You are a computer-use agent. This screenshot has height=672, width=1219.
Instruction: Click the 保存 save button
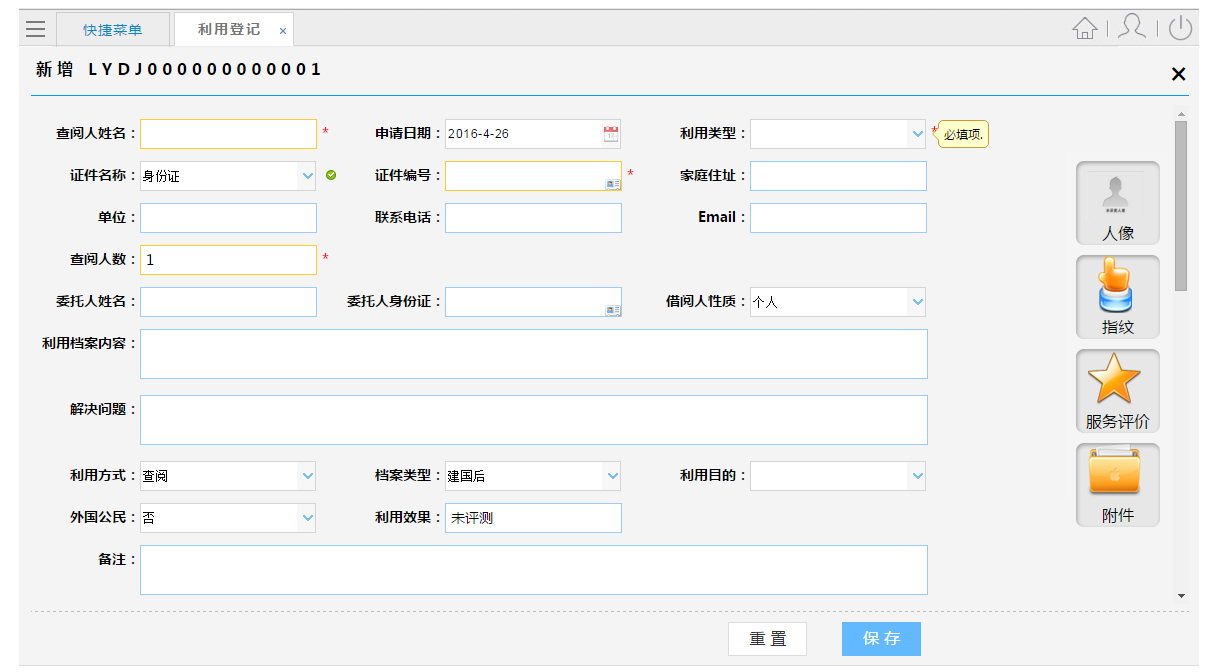[881, 639]
